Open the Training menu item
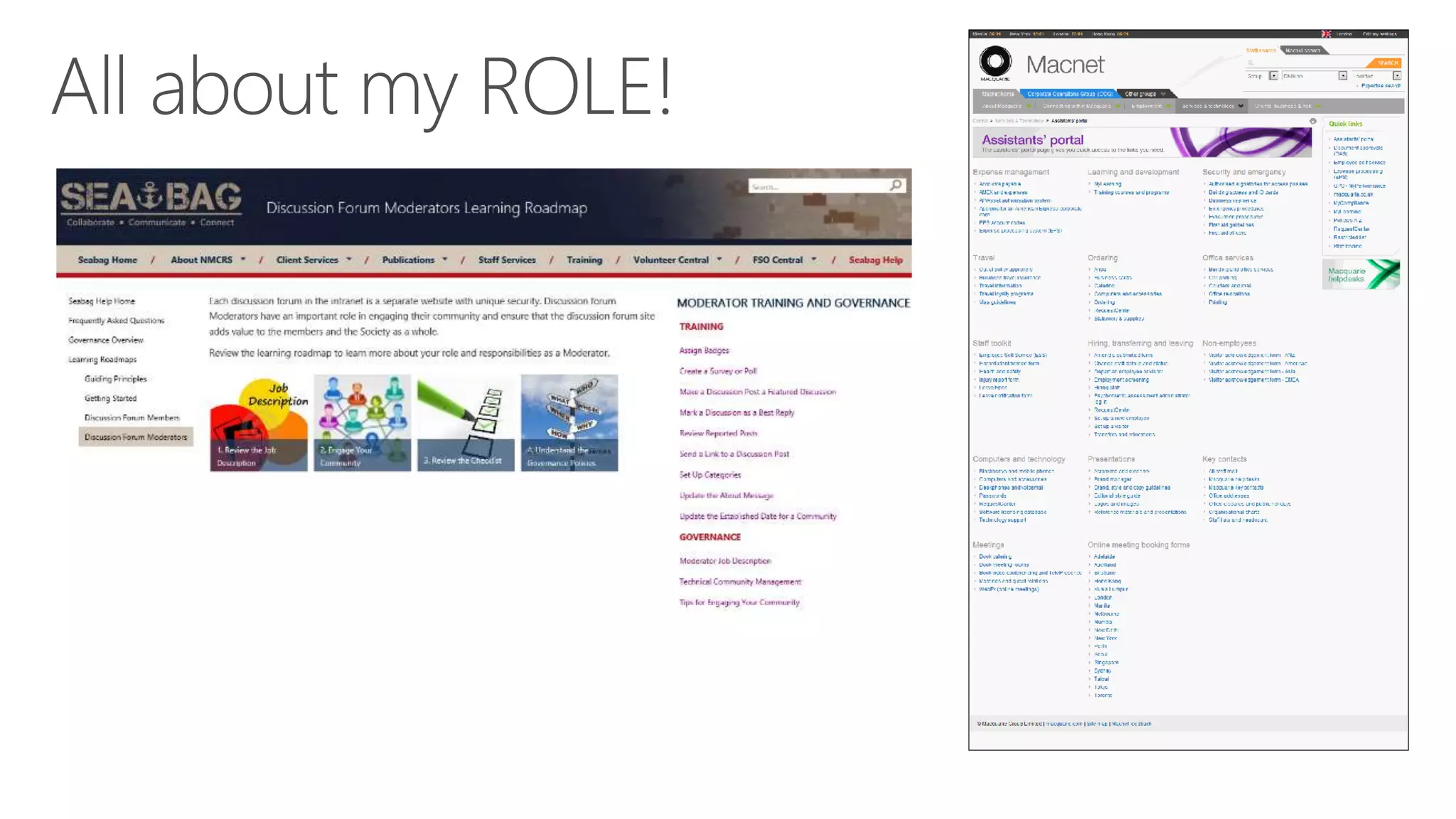Image resolution: width=1456 pixels, height=819 pixels. pyautogui.click(x=584, y=260)
